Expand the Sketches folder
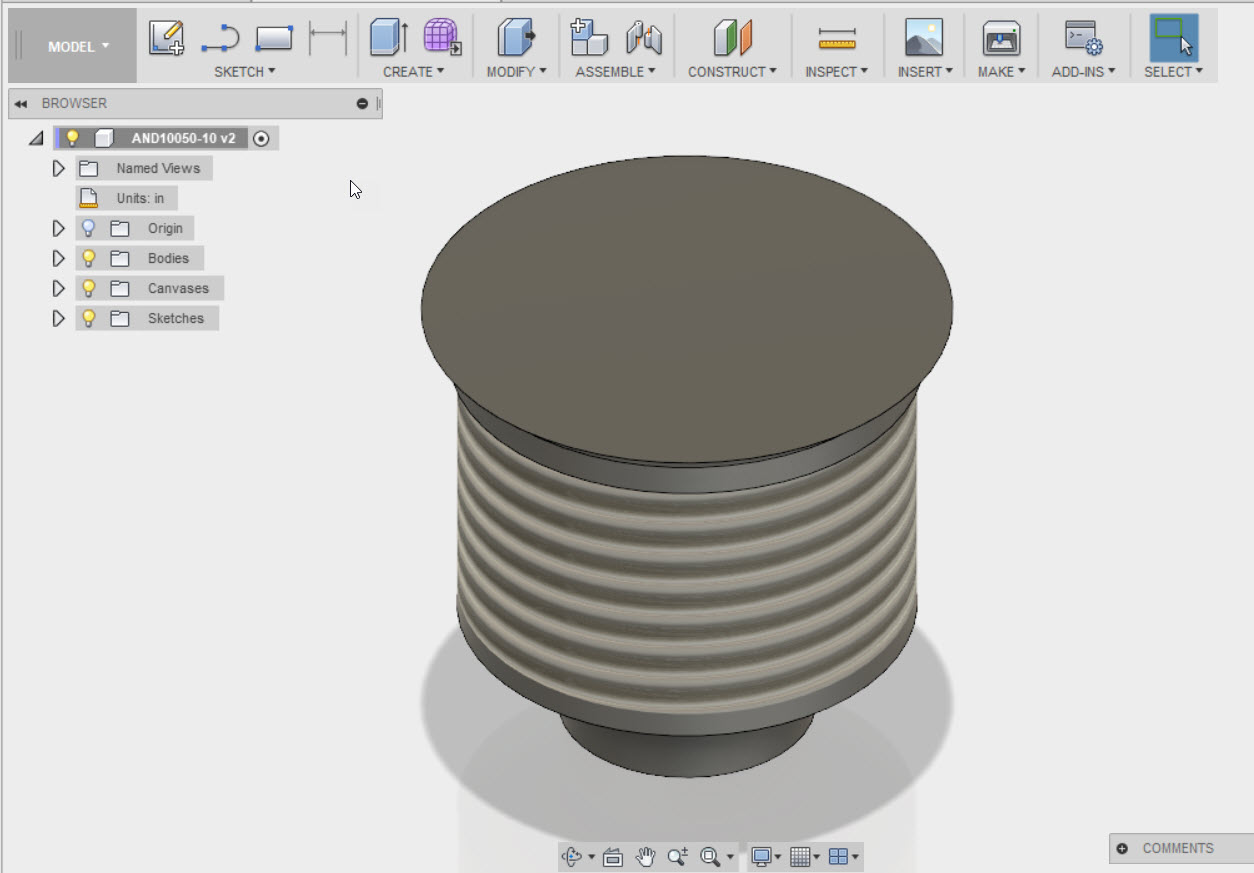 point(58,318)
